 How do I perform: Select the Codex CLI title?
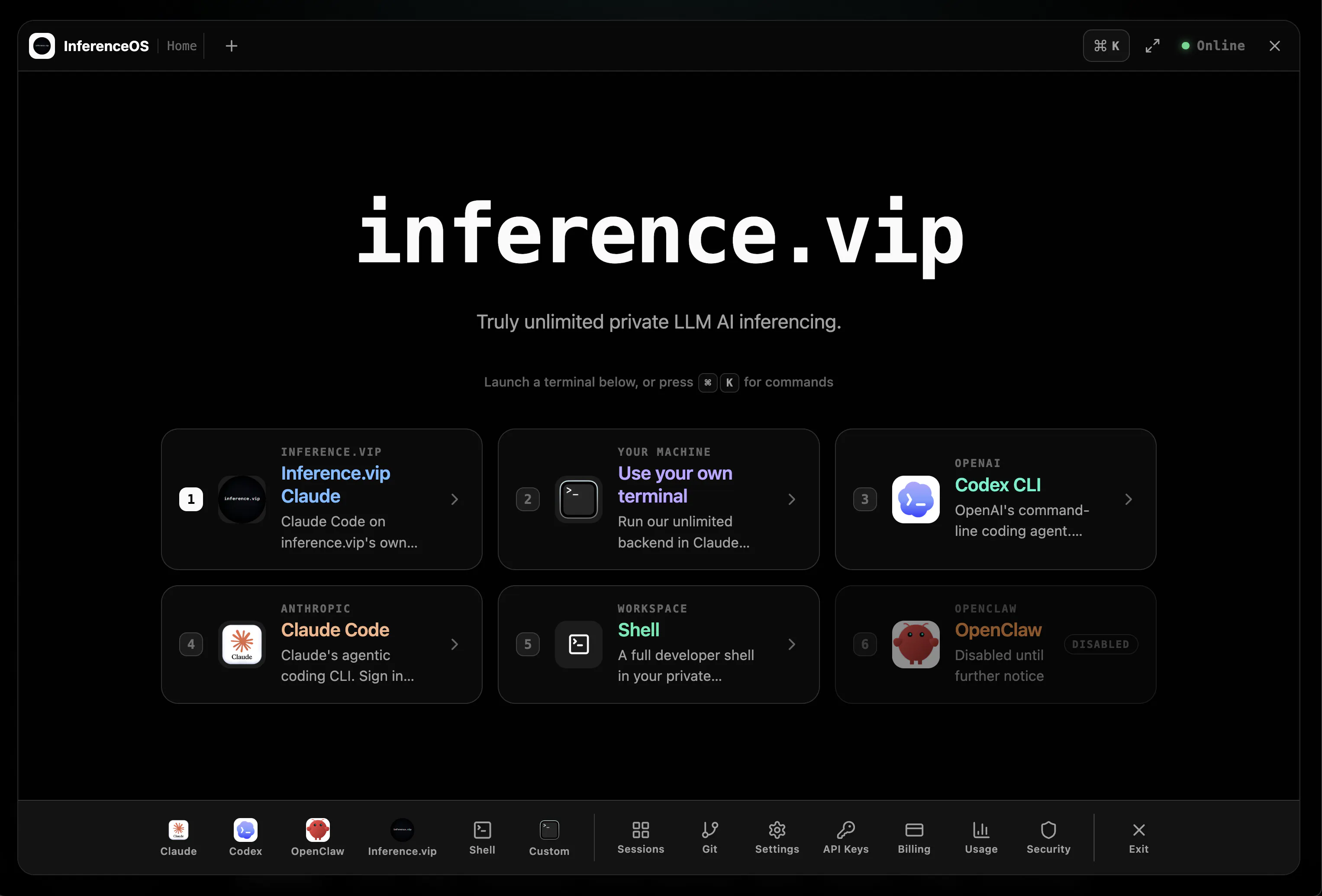point(998,485)
